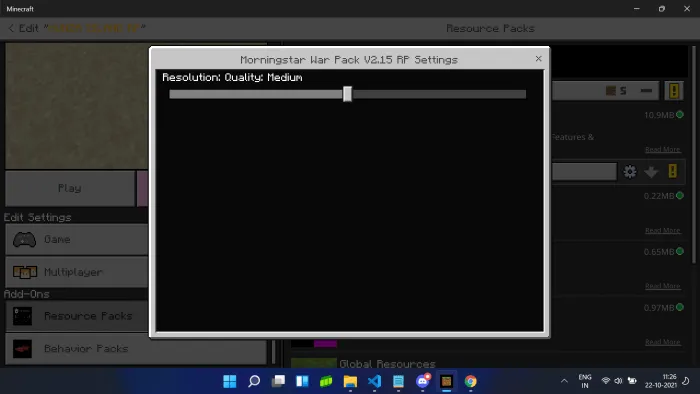Open the Notepad icon on the taskbar
Image resolution: width=700 pixels, height=394 pixels.
pos(398,381)
